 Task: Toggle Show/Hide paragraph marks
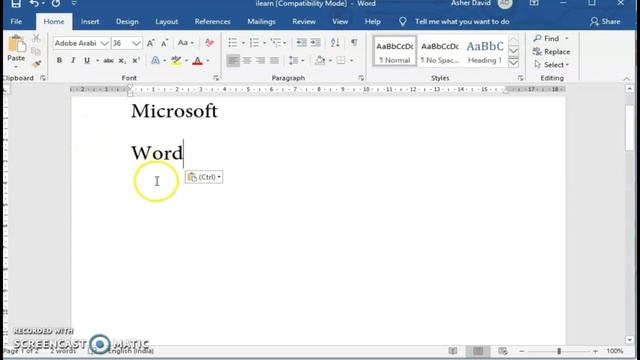pos(354,42)
